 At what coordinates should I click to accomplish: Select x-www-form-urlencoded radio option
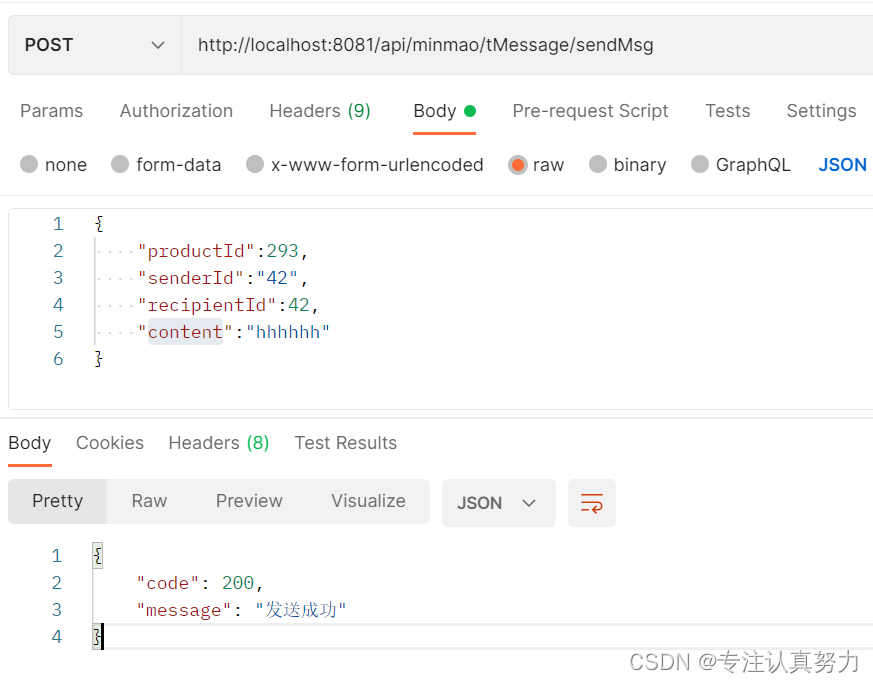click(x=255, y=164)
